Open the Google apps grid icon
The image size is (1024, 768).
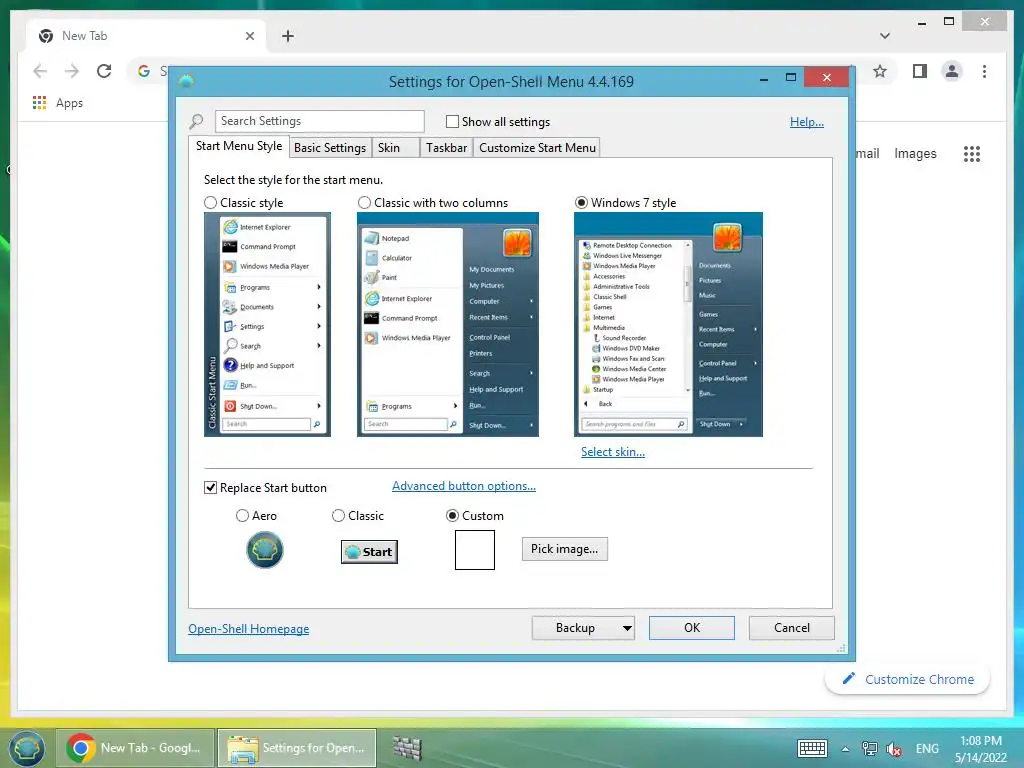(972, 154)
